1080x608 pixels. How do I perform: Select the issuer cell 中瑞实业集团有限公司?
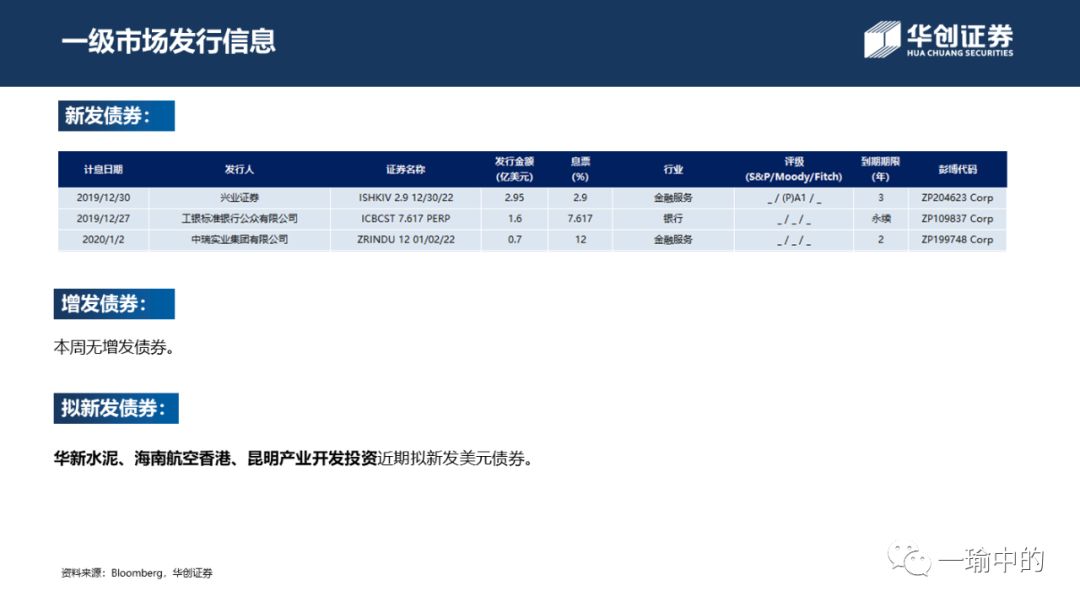click(239, 240)
